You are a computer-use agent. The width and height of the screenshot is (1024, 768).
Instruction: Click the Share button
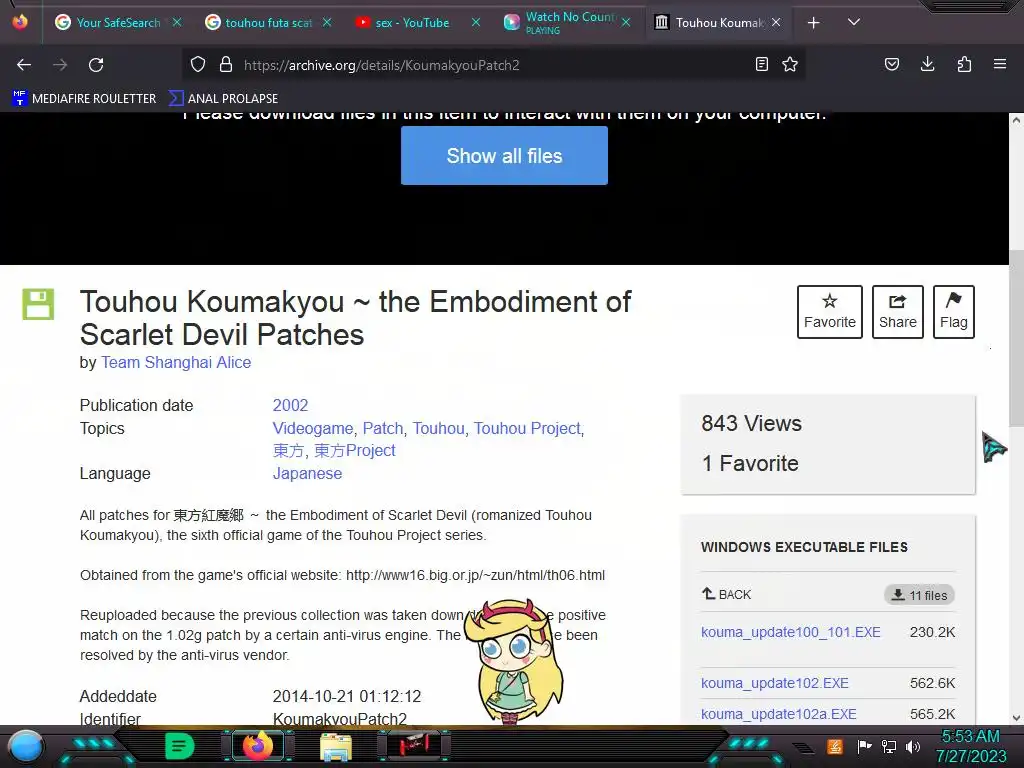pyautogui.click(x=897, y=312)
